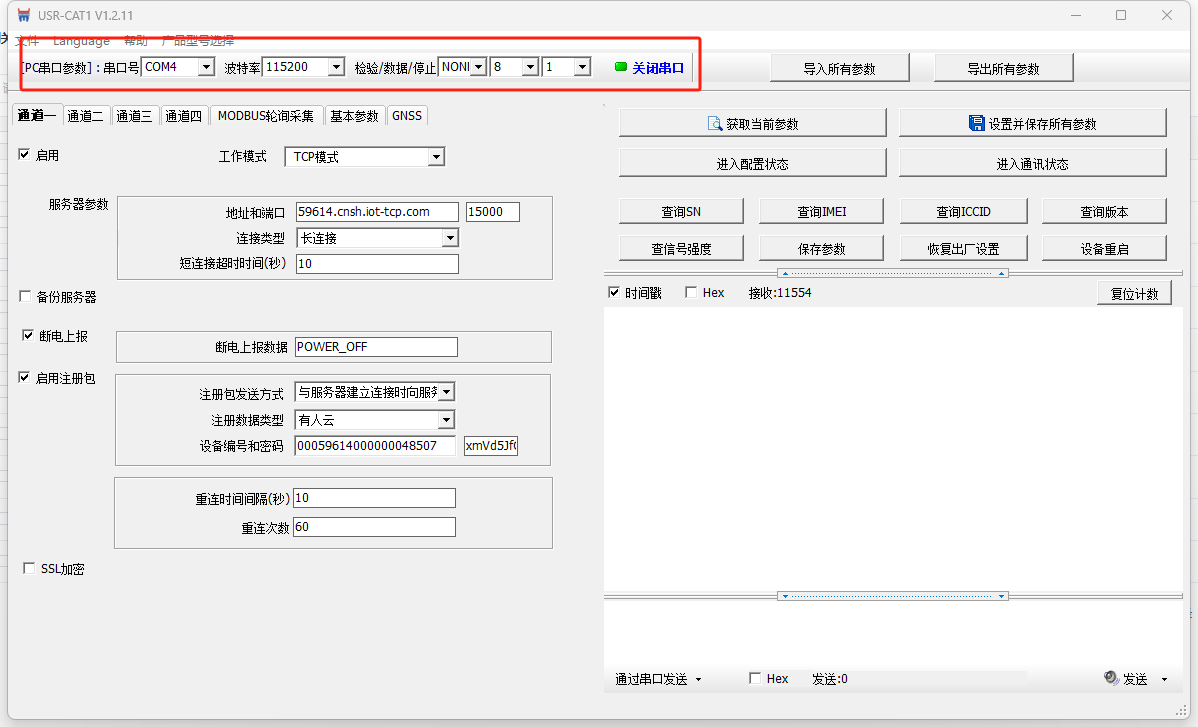
Task: Uncheck the 时间戳 timestamp checkbox
Action: [x=614, y=293]
